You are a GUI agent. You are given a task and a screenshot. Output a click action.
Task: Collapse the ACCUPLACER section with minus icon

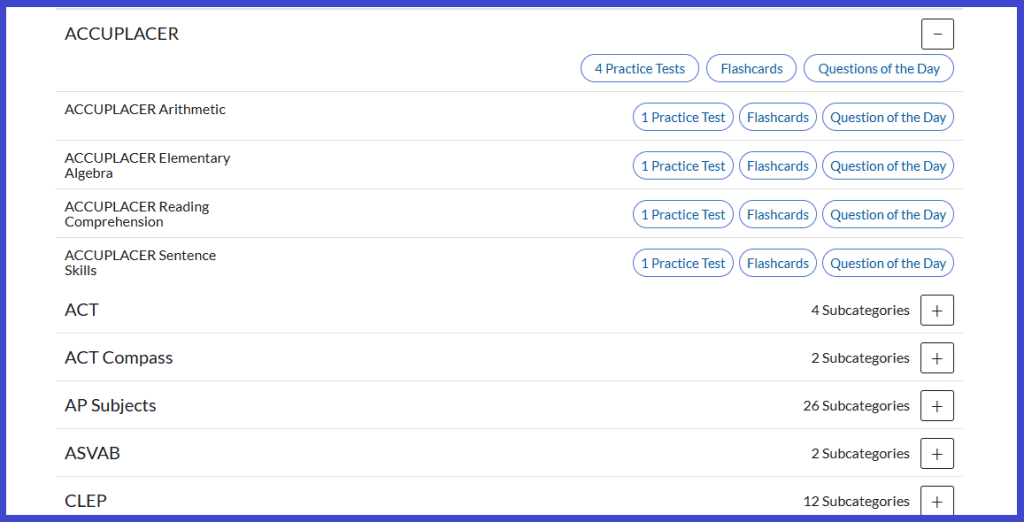point(937,34)
